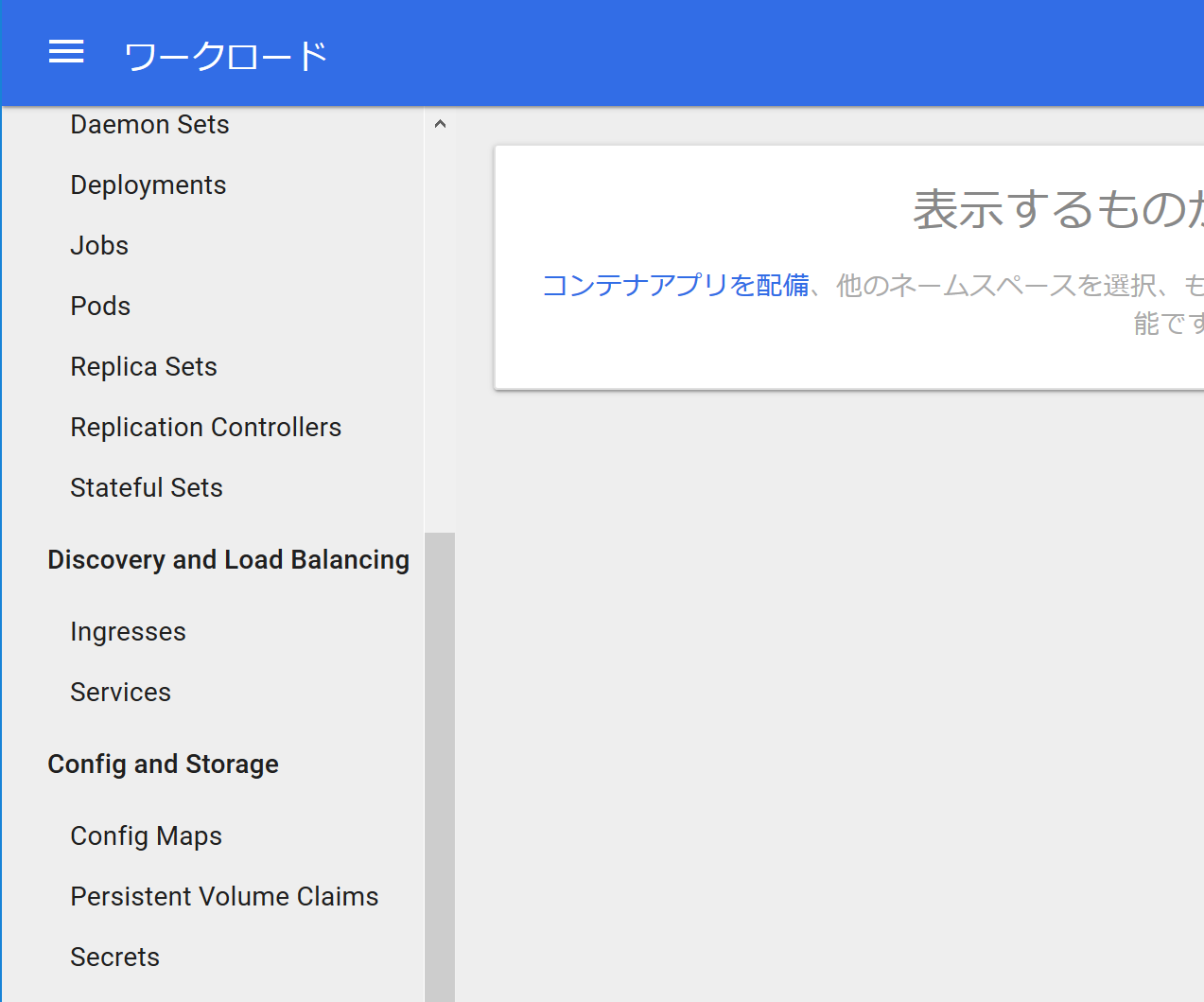
Task: Open the Services page
Action: (x=120, y=692)
